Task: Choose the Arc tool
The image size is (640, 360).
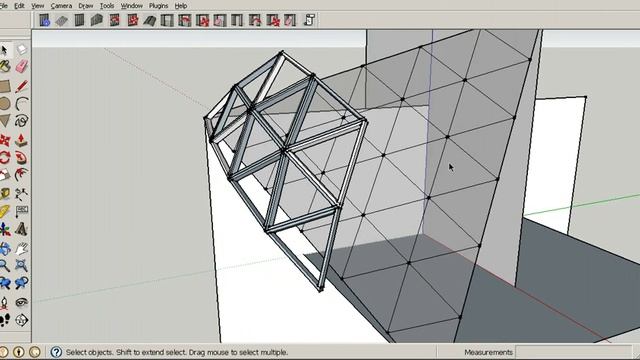Action: point(21,104)
